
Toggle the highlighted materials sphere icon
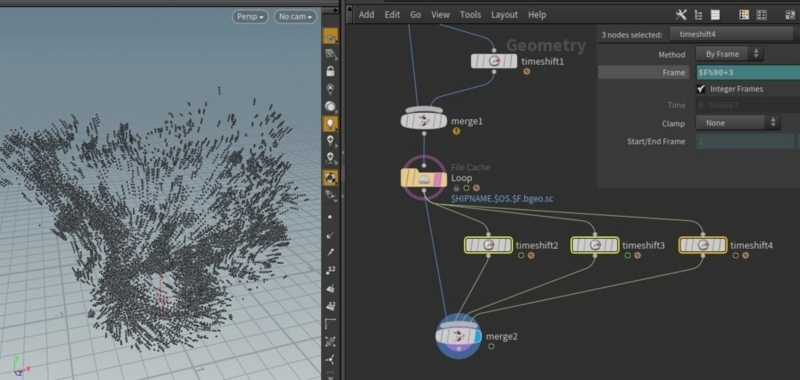pyautogui.click(x=330, y=177)
